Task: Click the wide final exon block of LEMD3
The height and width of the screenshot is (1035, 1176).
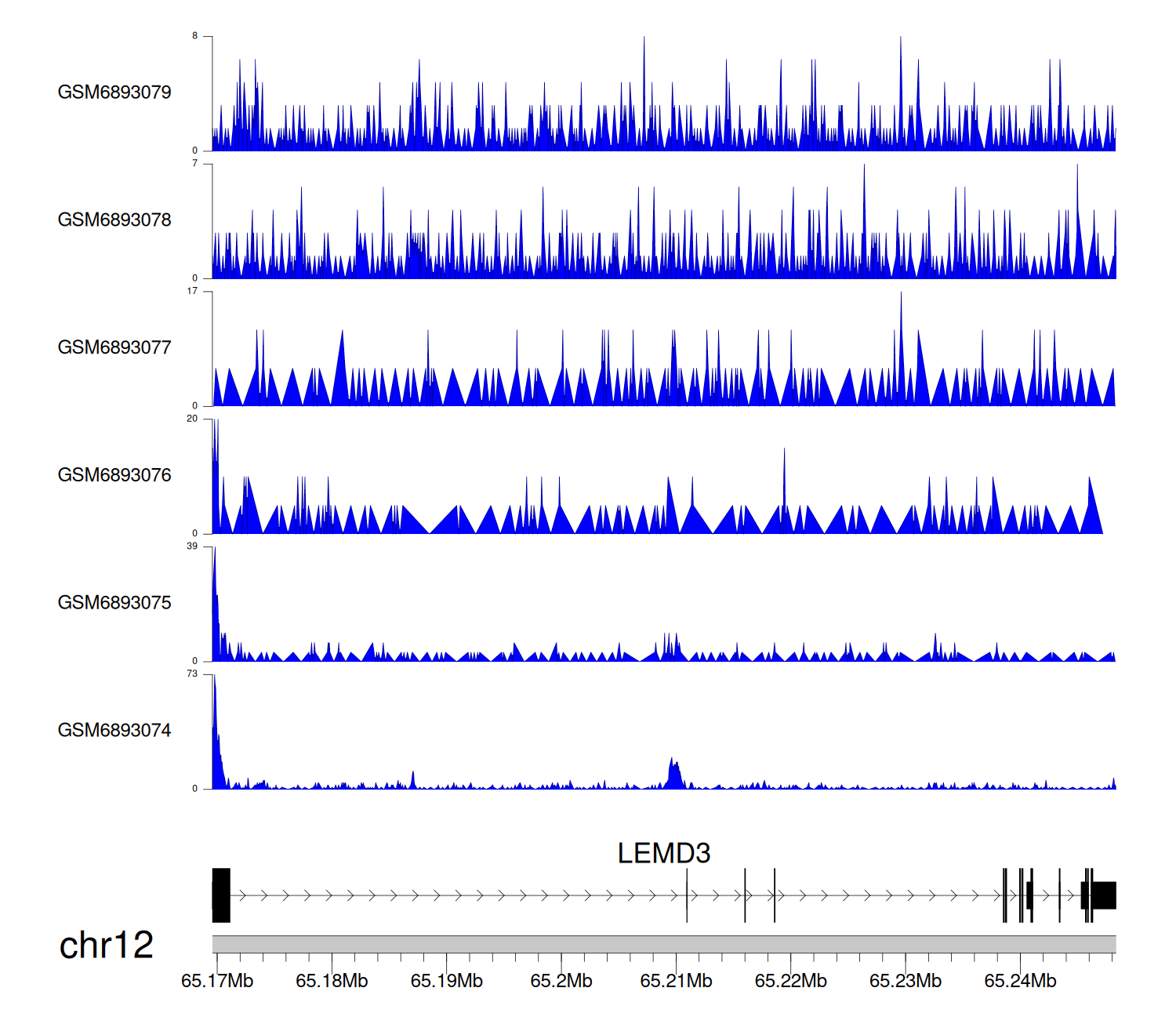Action: point(1104,895)
